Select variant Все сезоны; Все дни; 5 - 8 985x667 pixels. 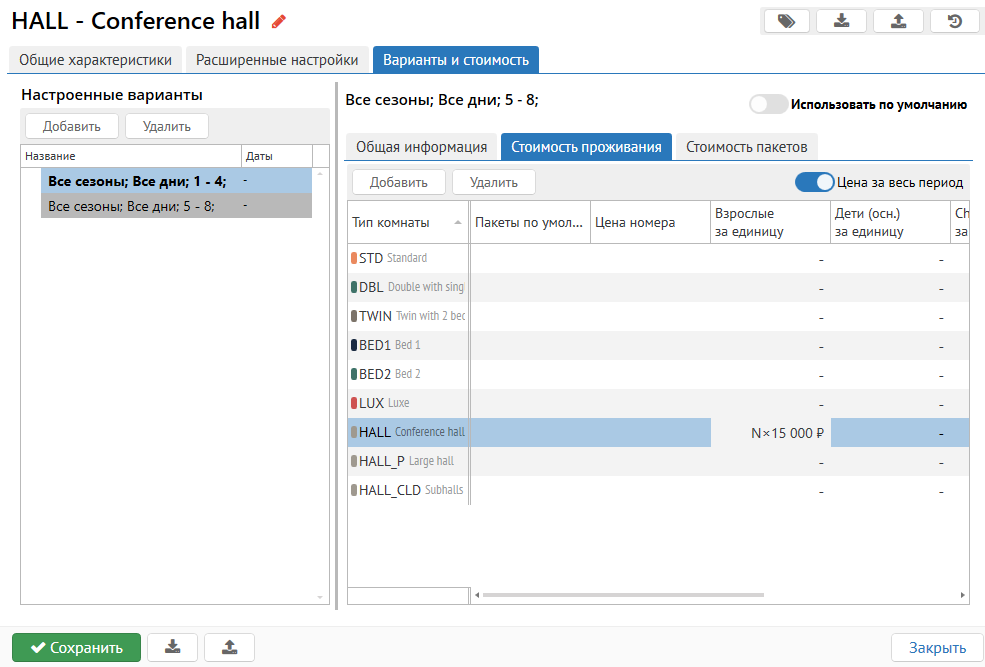tap(131, 206)
